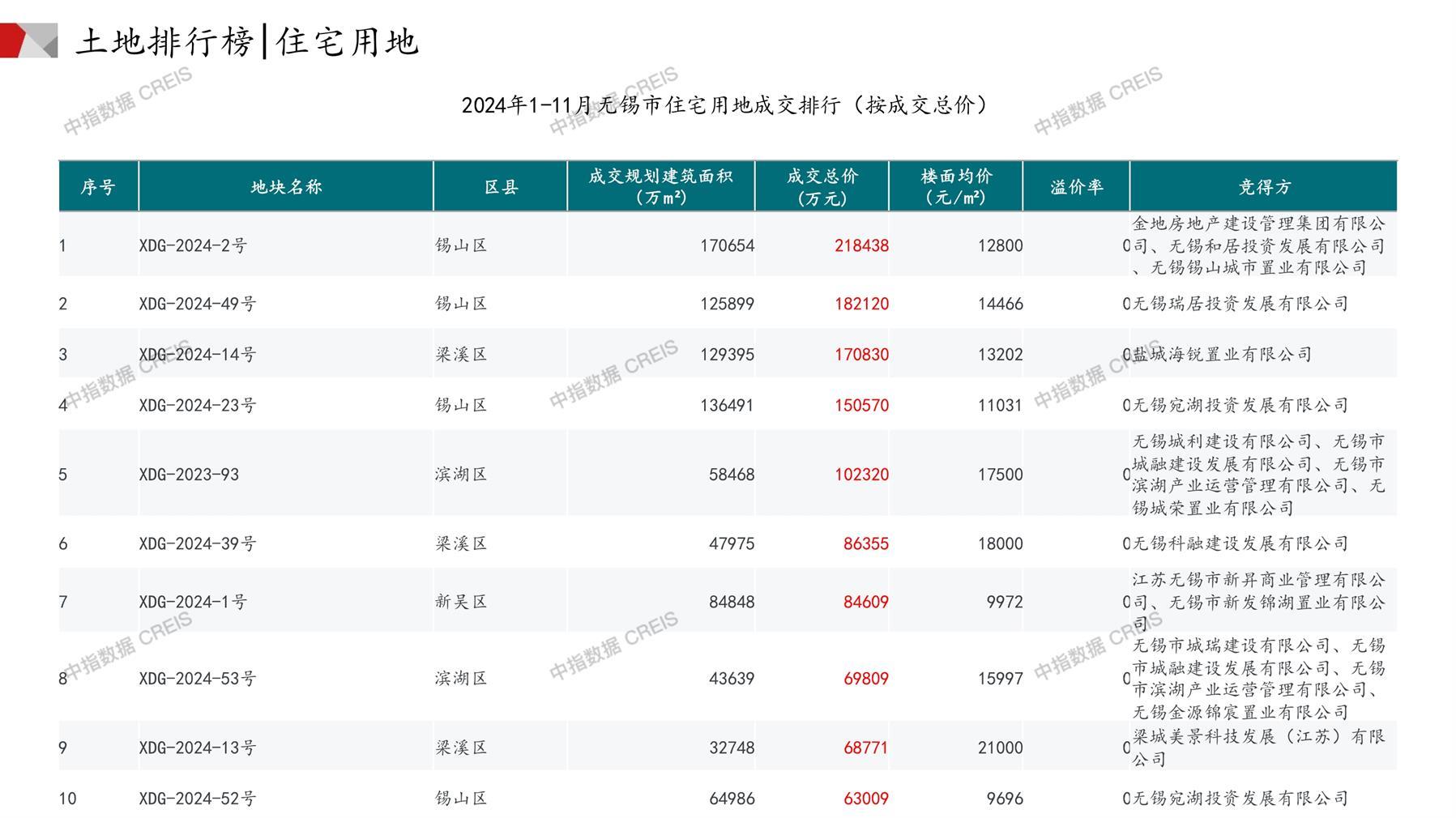This screenshot has height=818, width=1456.
Task: Select the 新吴区 district cell
Action: pyautogui.click(x=461, y=602)
